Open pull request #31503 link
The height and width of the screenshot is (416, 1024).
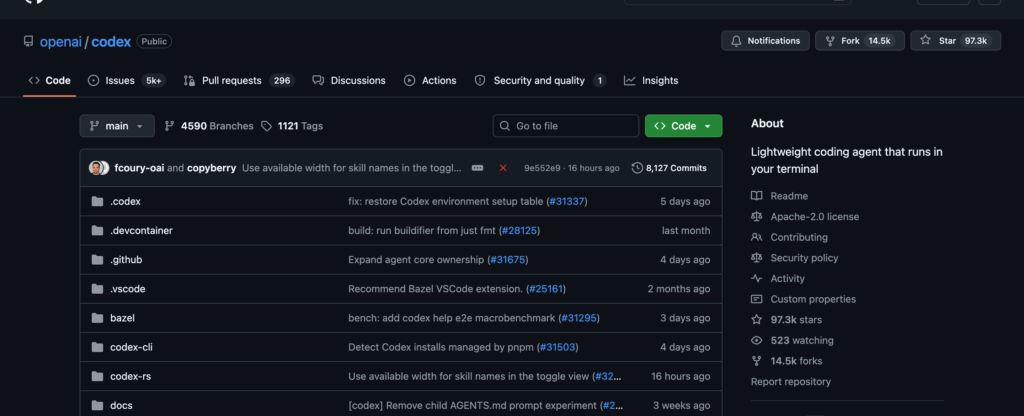tap(558, 347)
